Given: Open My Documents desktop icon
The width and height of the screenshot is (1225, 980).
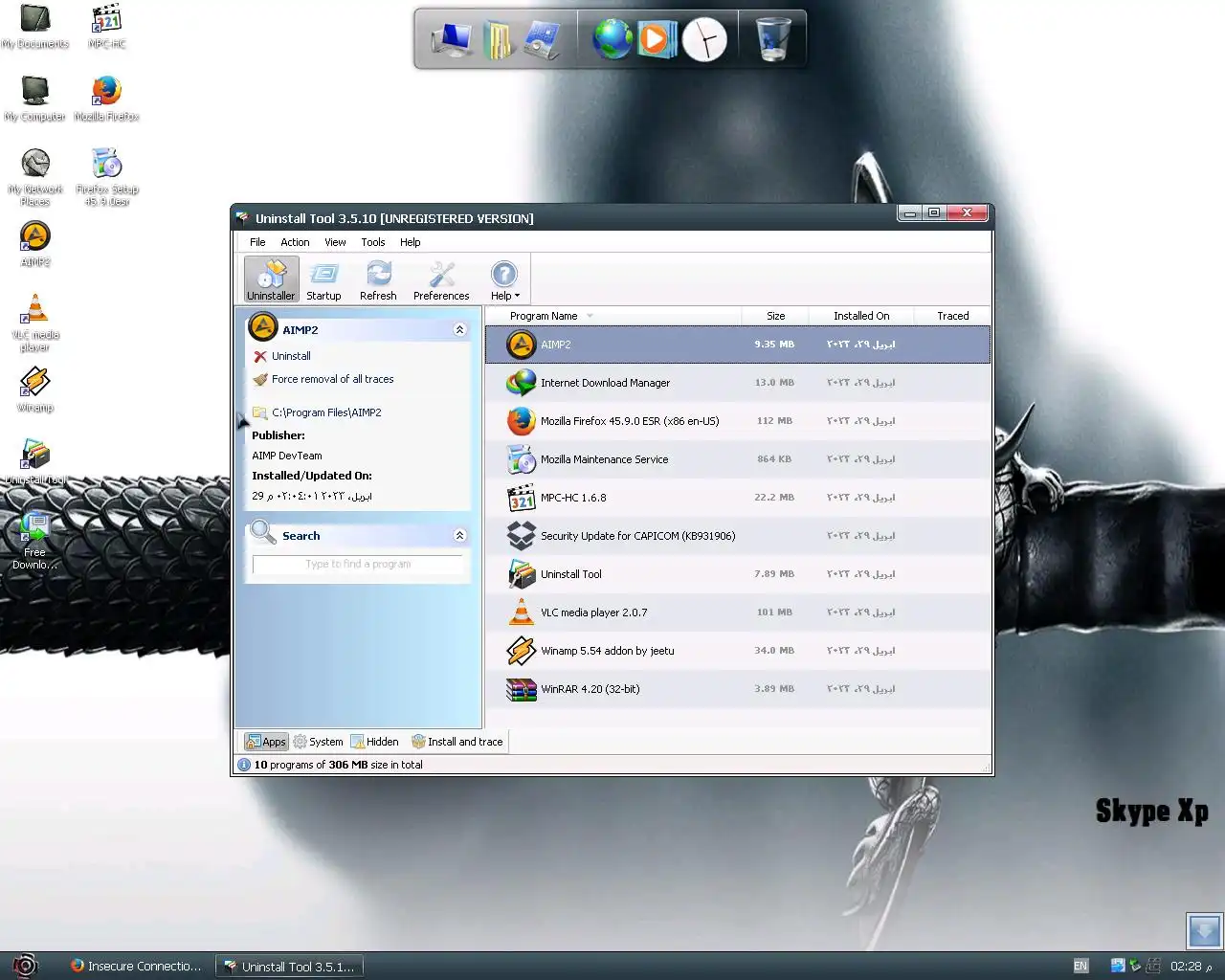Looking at the screenshot, I should click(35, 27).
